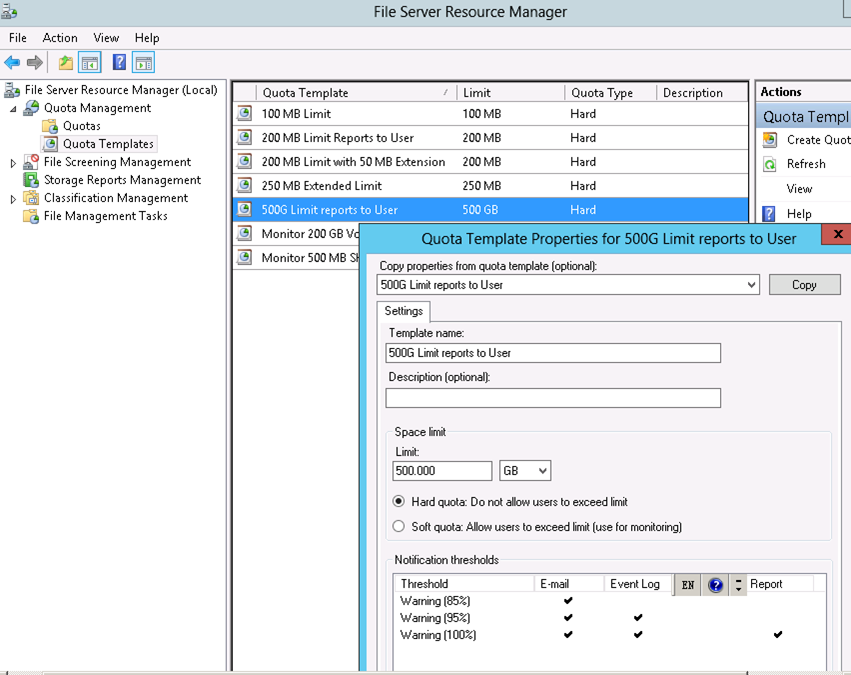Click the Refresh action link
This screenshot has height=675, width=851.
tap(806, 164)
